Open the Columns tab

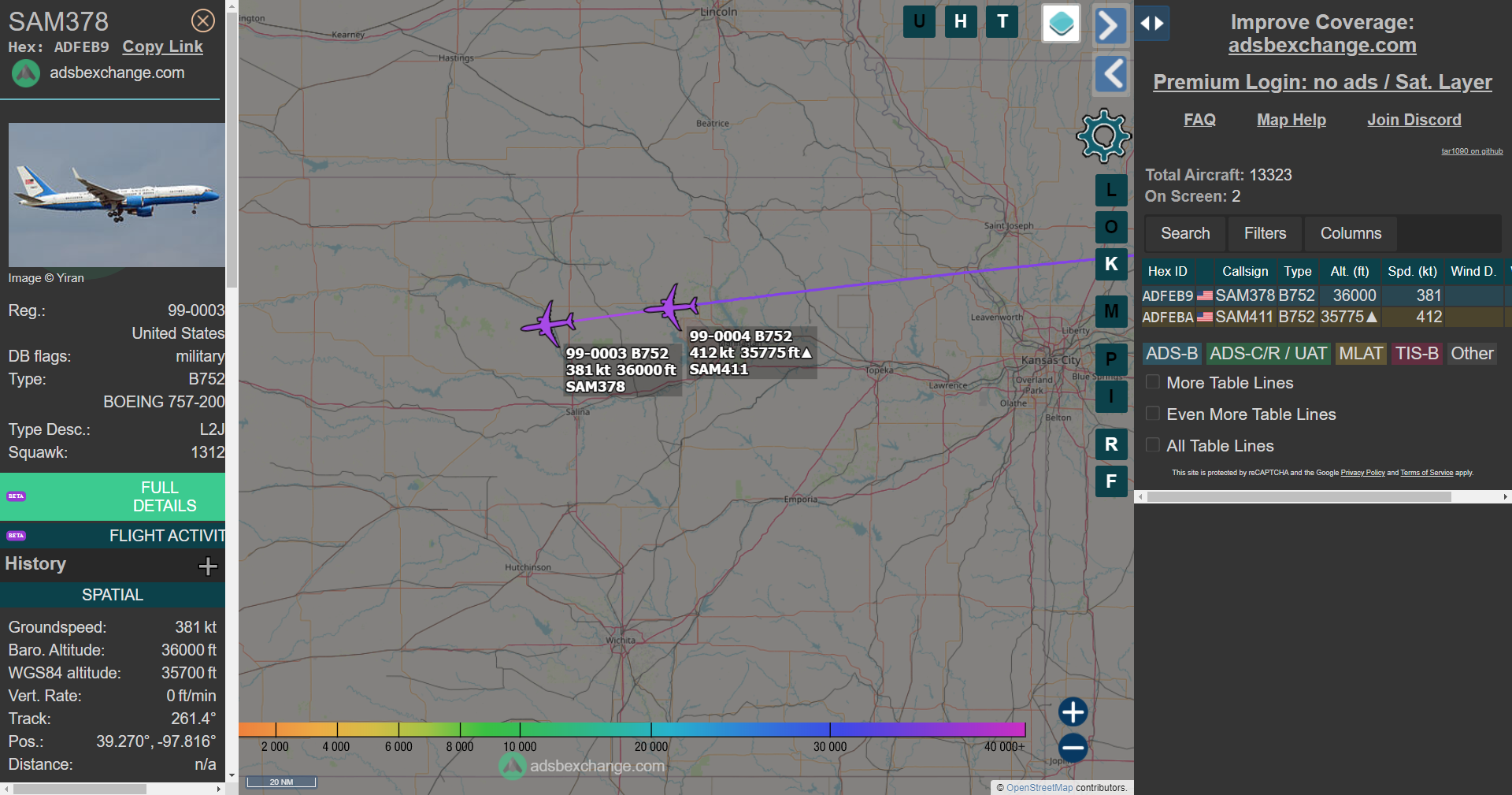tap(1351, 233)
